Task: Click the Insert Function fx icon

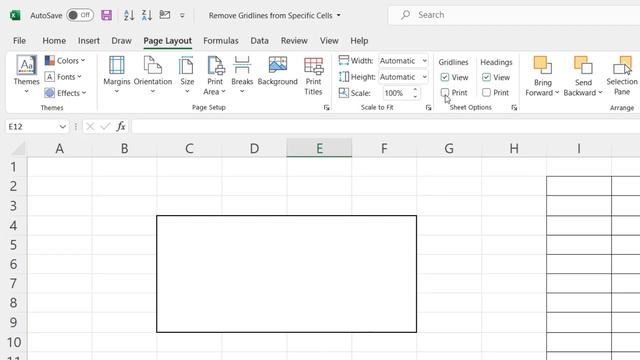Action: pos(121,127)
